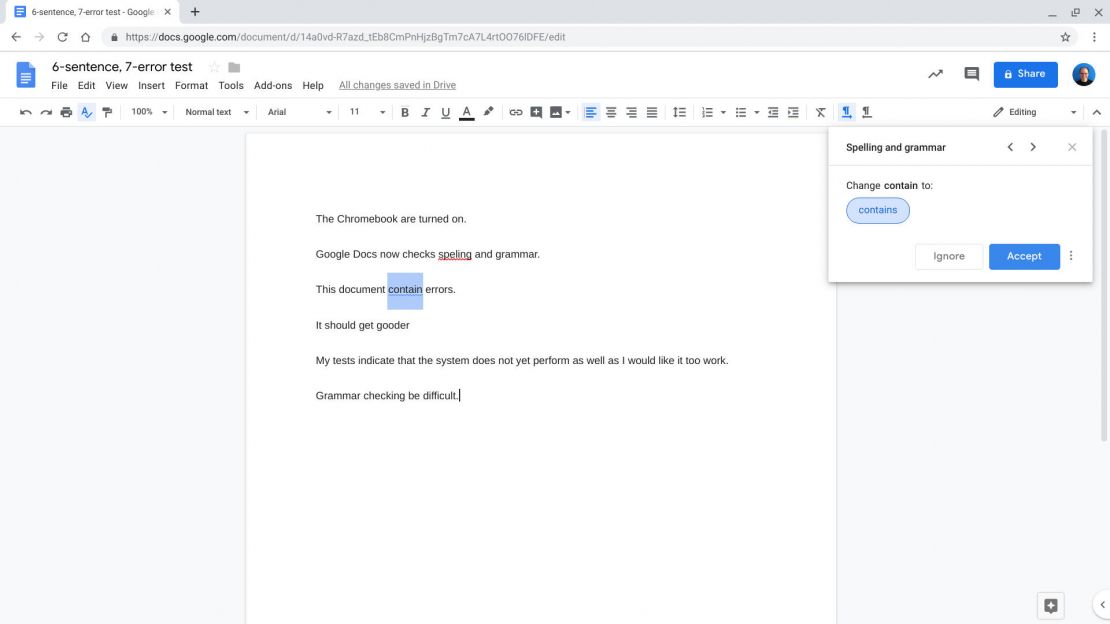Image resolution: width=1110 pixels, height=624 pixels.
Task: Open the text highlight color tool
Action: [488, 112]
